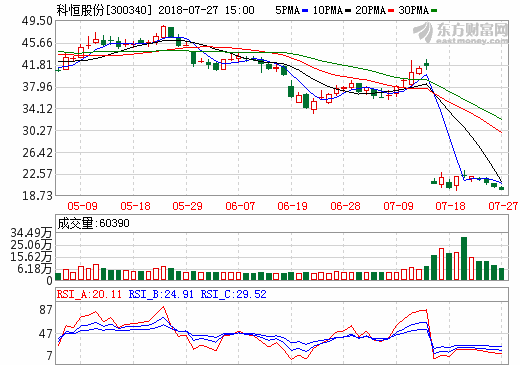
Task: Select the 30PMA legend label
Action: click(x=413, y=10)
